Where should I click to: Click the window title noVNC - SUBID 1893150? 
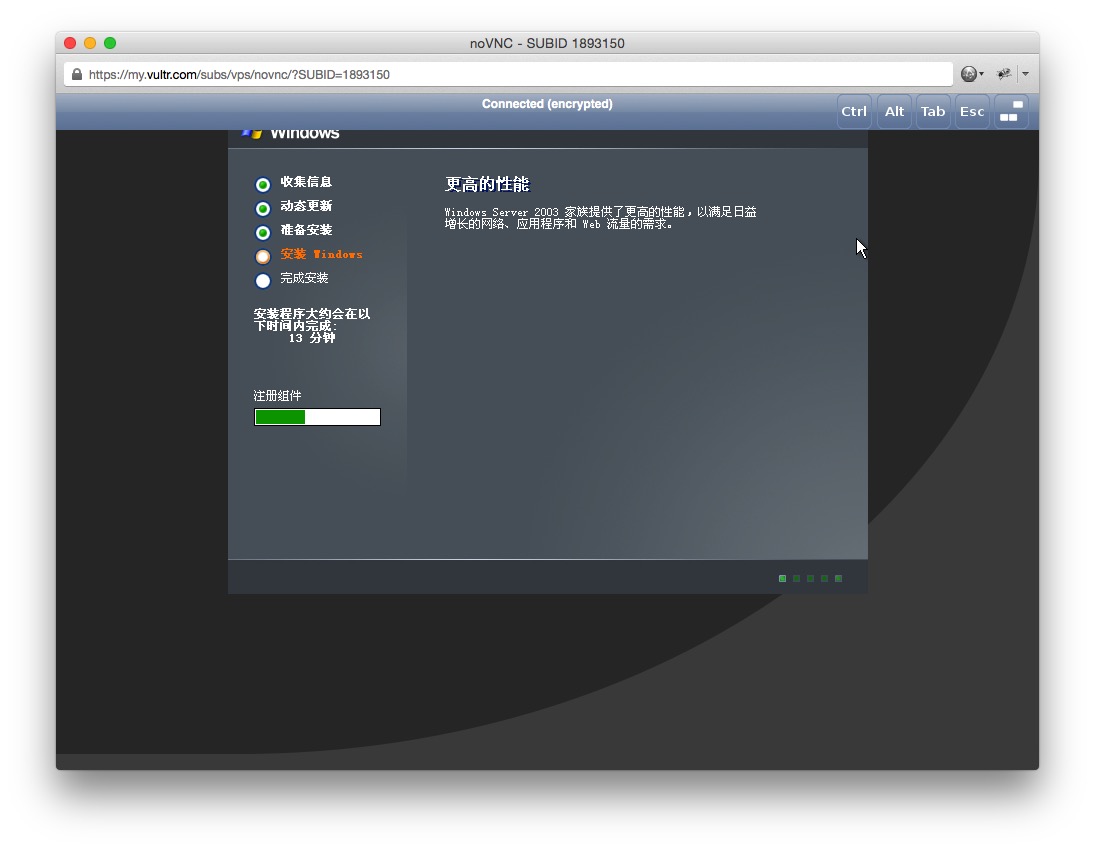pyautogui.click(x=547, y=43)
